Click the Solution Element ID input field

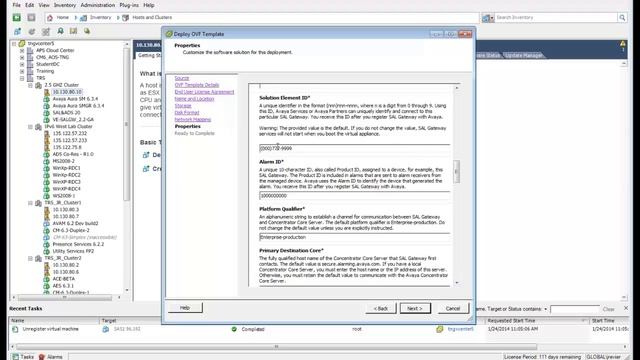355,148
